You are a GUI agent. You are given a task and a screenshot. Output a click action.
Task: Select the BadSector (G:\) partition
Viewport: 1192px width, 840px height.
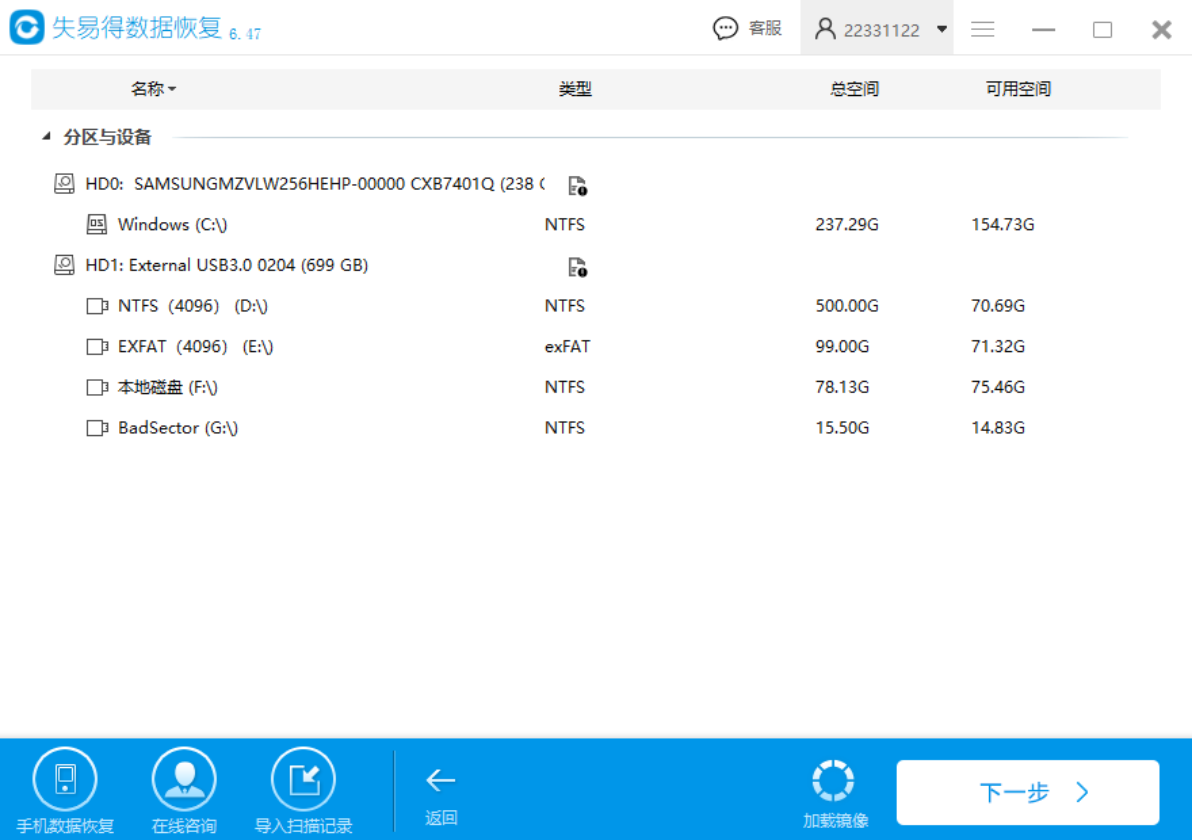coord(177,428)
